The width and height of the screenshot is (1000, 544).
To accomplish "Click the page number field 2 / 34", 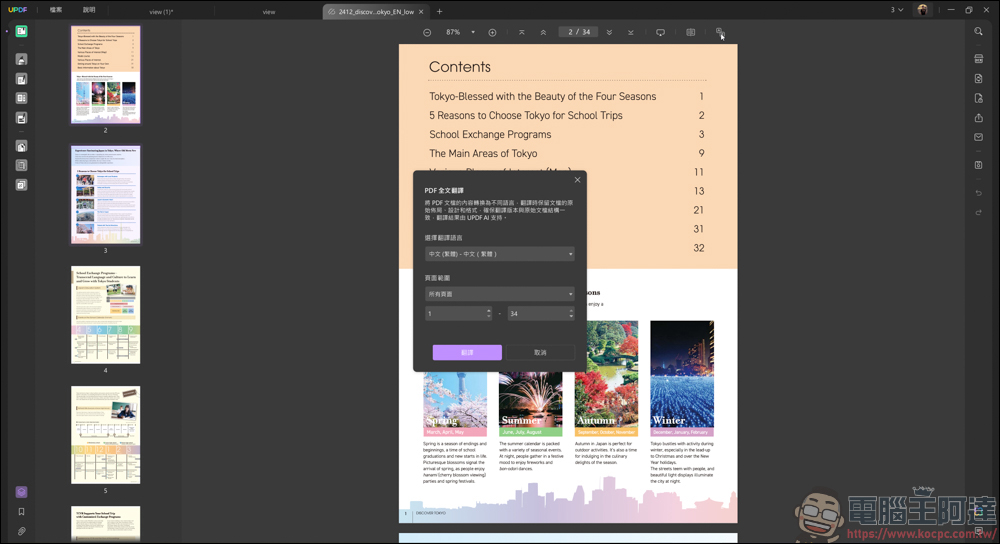I will click(579, 32).
